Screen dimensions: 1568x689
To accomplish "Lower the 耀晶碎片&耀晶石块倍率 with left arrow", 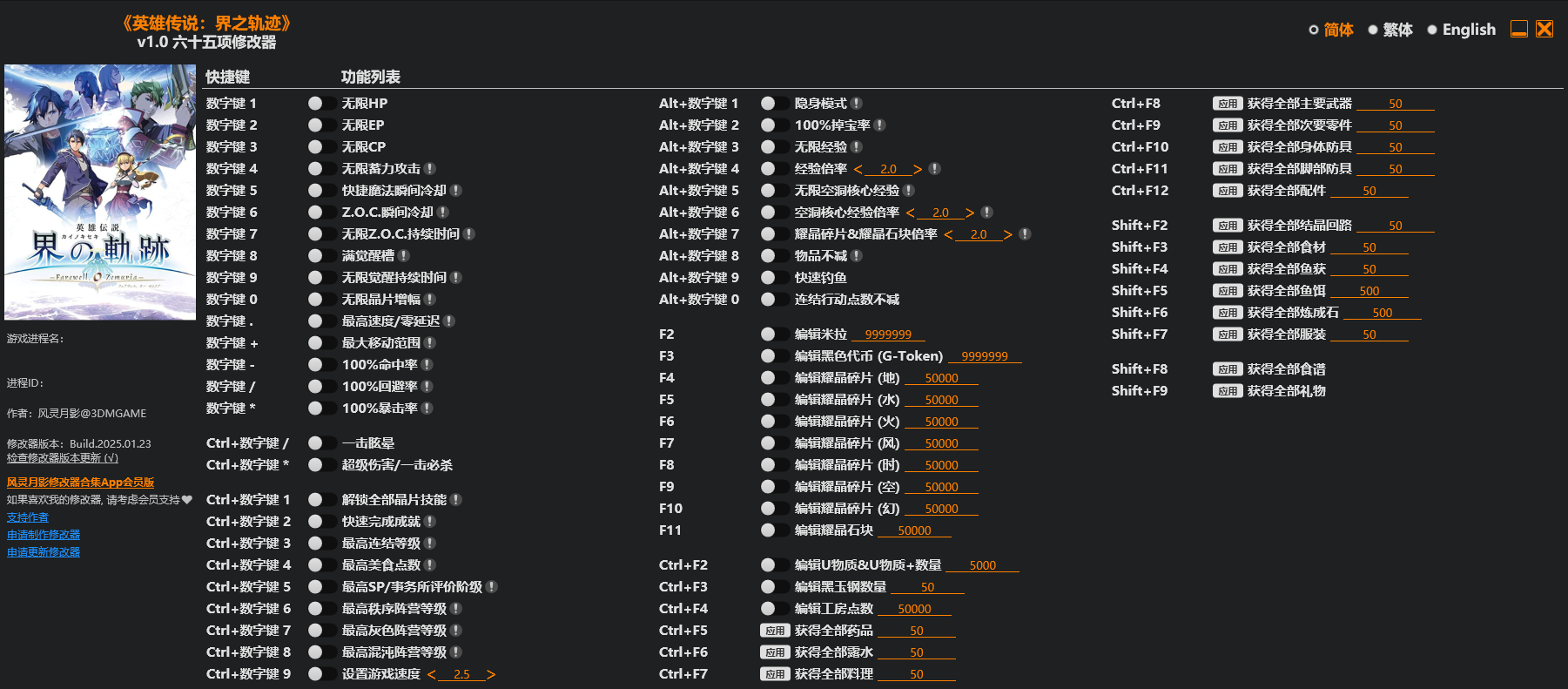I will pos(949,234).
